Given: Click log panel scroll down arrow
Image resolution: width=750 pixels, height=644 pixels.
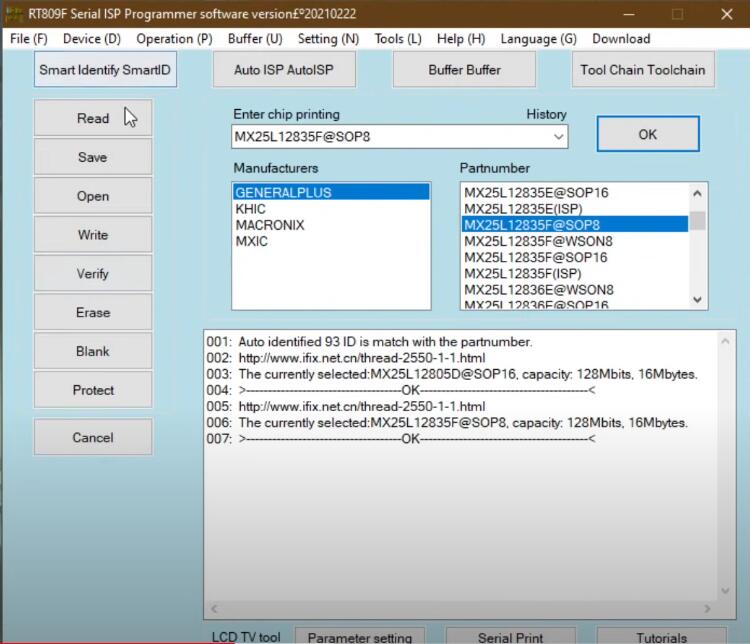Looking at the screenshot, I should [x=725, y=590].
